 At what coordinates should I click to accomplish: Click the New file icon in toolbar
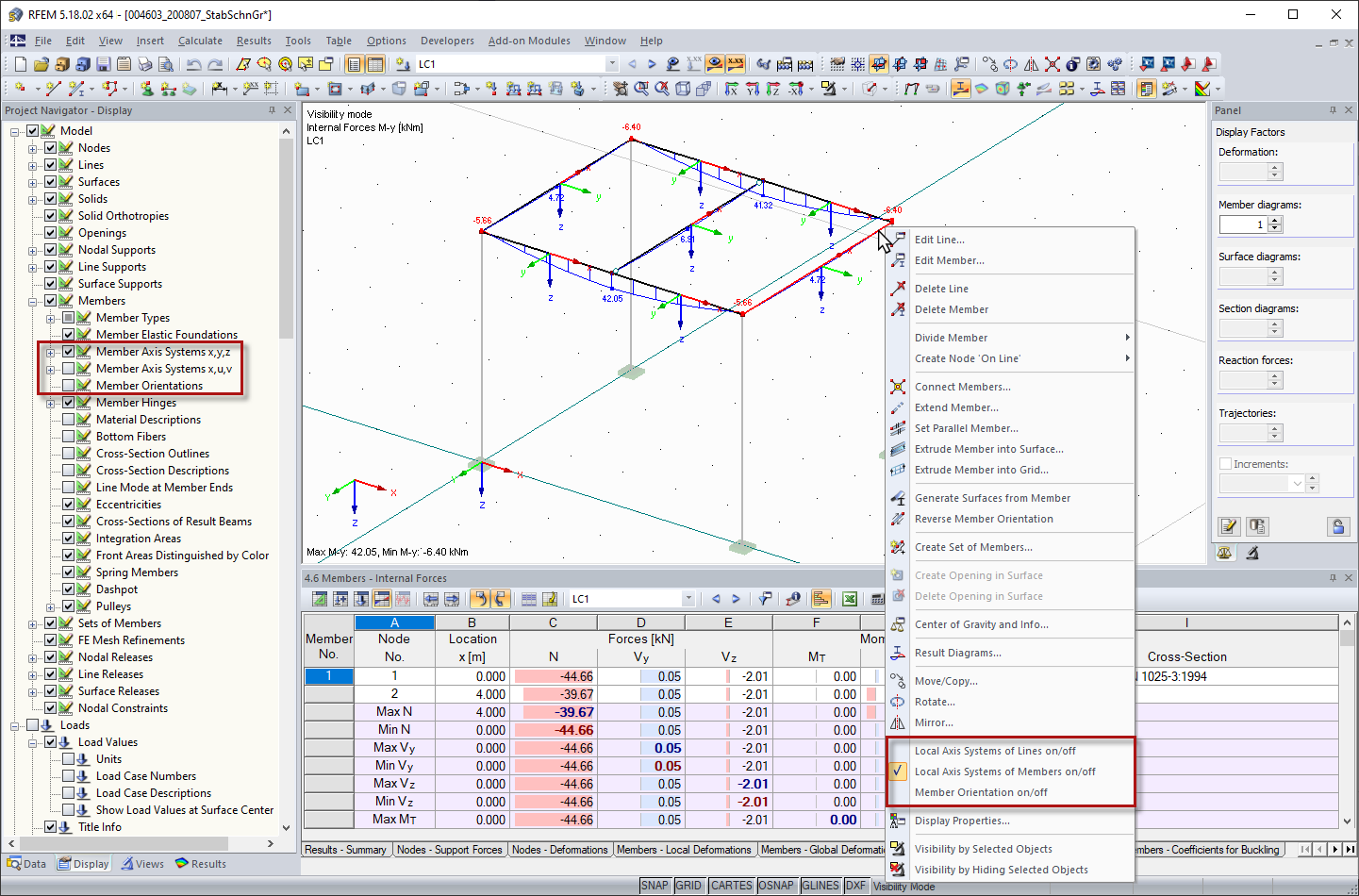tap(20, 64)
